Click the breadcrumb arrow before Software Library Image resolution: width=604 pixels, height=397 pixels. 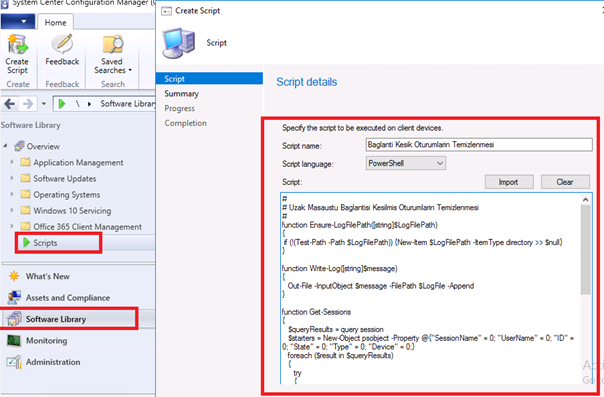89,104
